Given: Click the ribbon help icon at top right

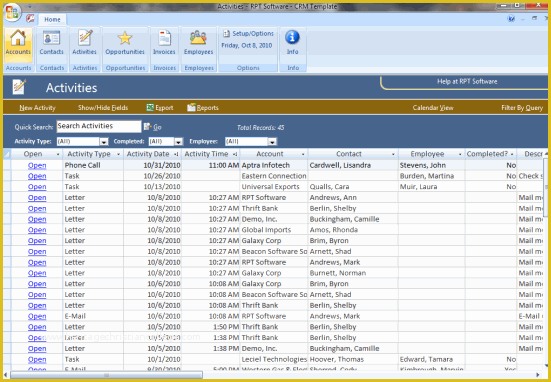Looking at the screenshot, I should [511, 19].
